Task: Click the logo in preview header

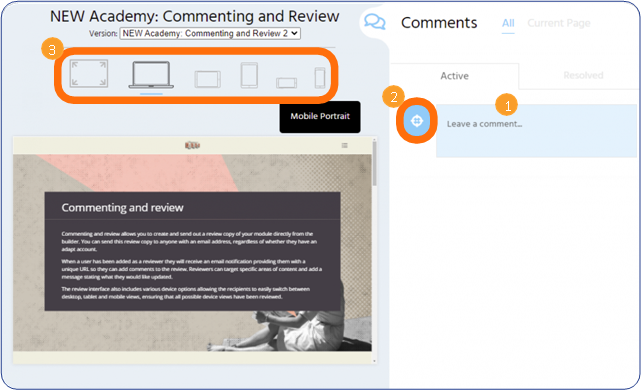Action: [192, 145]
